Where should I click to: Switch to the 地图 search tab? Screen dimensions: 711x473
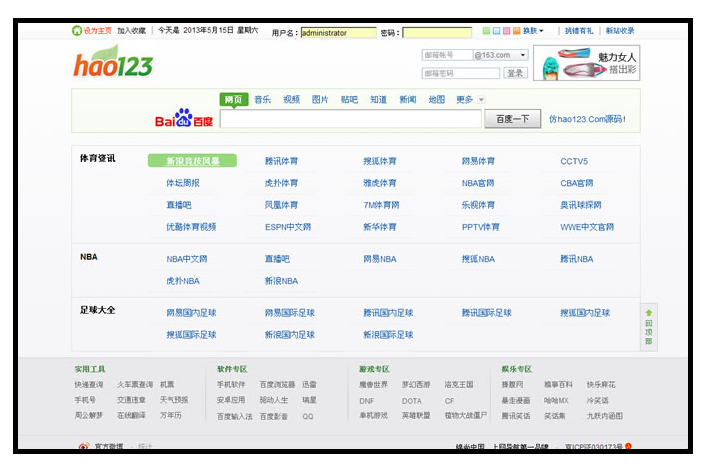(437, 99)
